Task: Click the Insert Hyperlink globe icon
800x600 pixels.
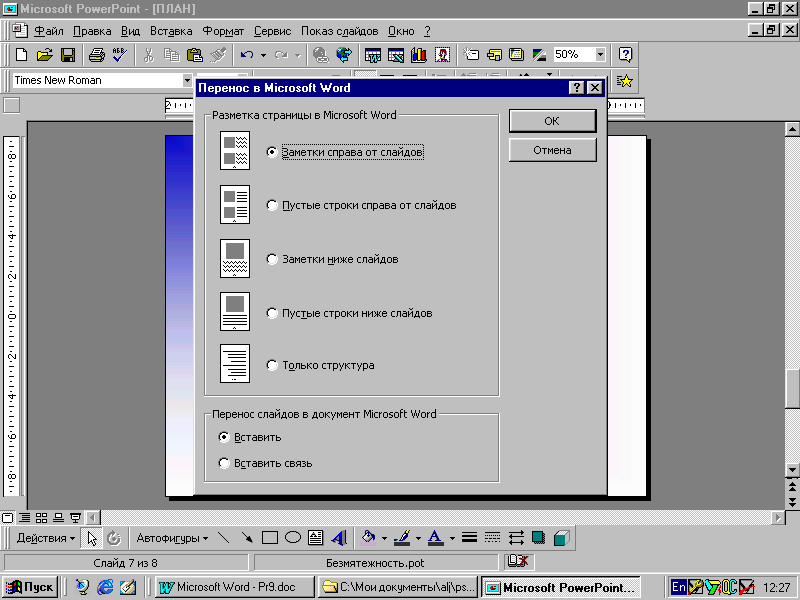Action: [x=320, y=55]
